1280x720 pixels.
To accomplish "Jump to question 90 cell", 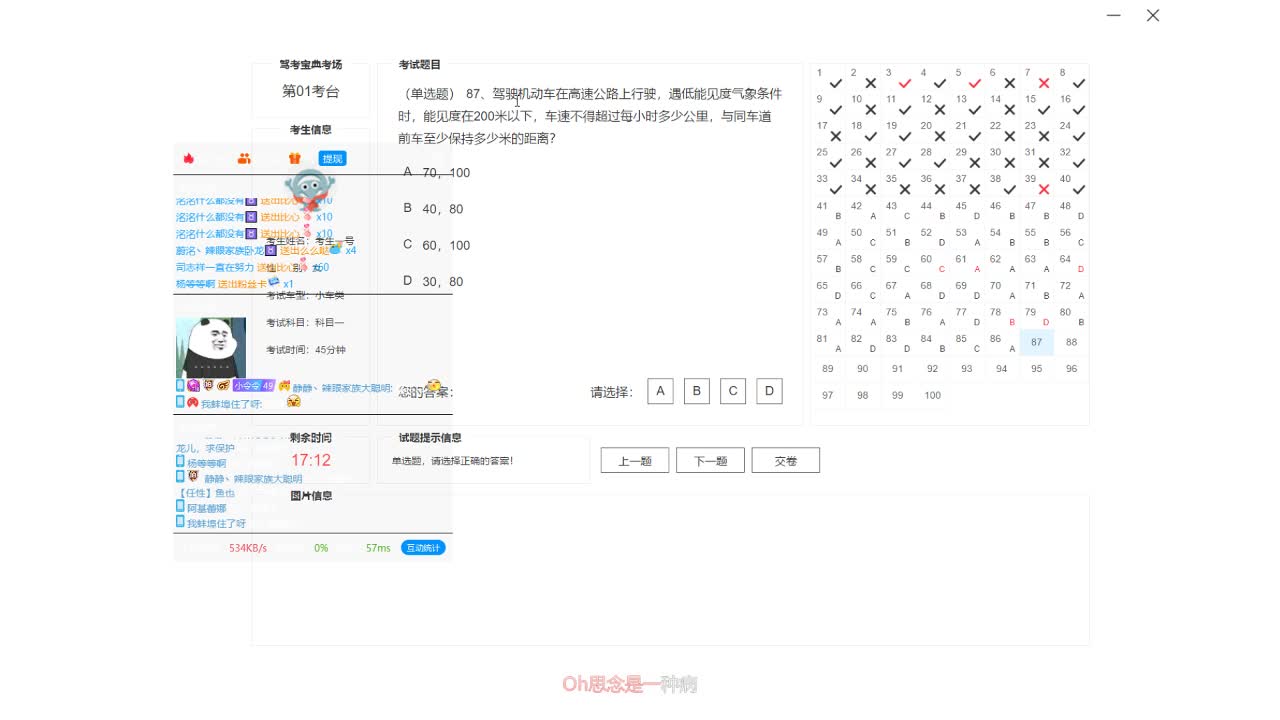I will point(862,369).
